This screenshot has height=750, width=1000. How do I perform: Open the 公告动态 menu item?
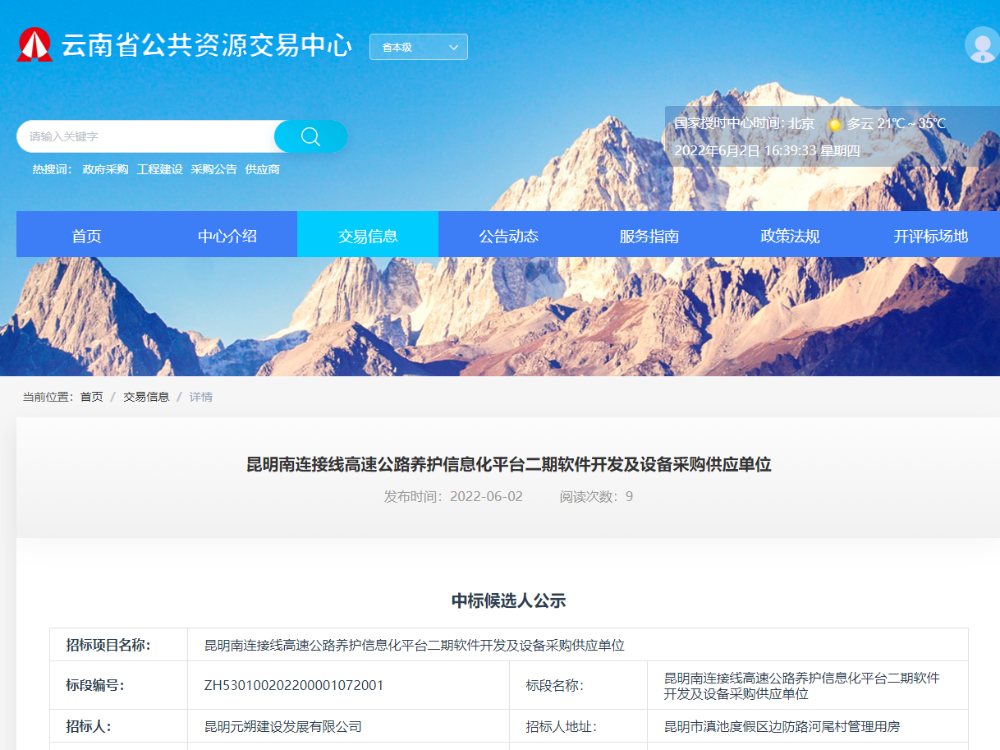508,235
